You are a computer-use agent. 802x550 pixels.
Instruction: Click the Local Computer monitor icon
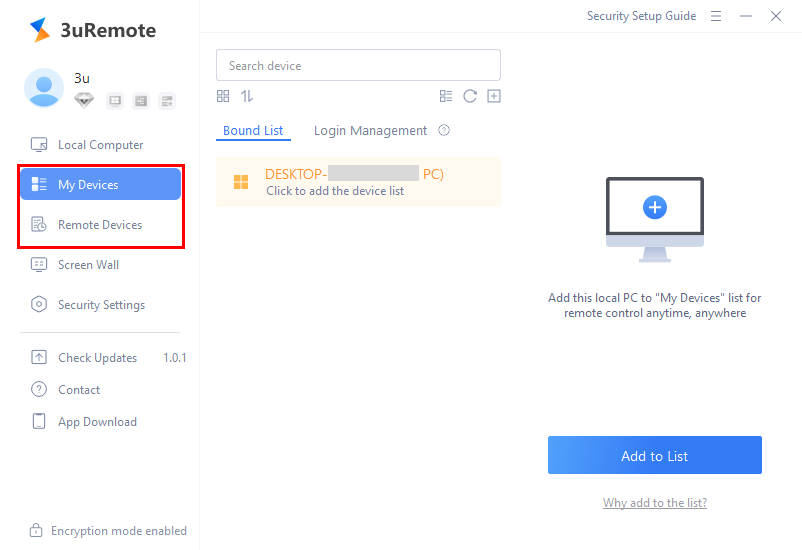tap(39, 145)
